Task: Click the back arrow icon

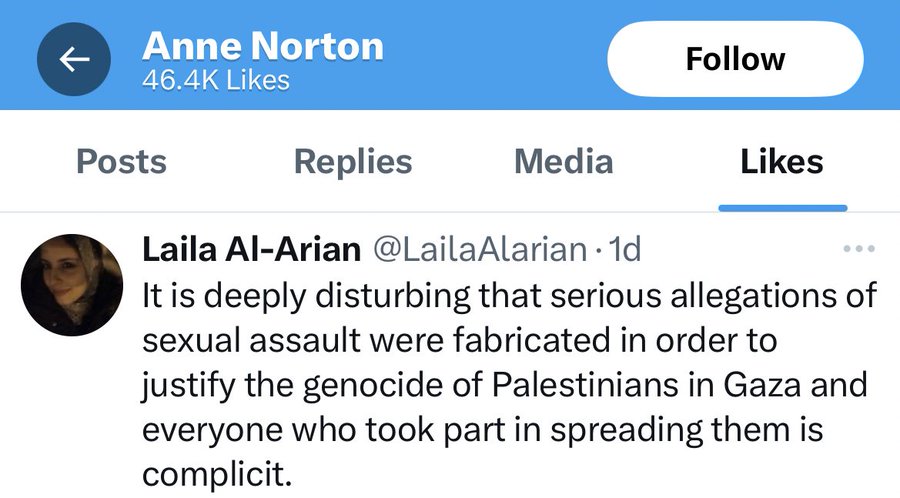Action: coord(74,61)
